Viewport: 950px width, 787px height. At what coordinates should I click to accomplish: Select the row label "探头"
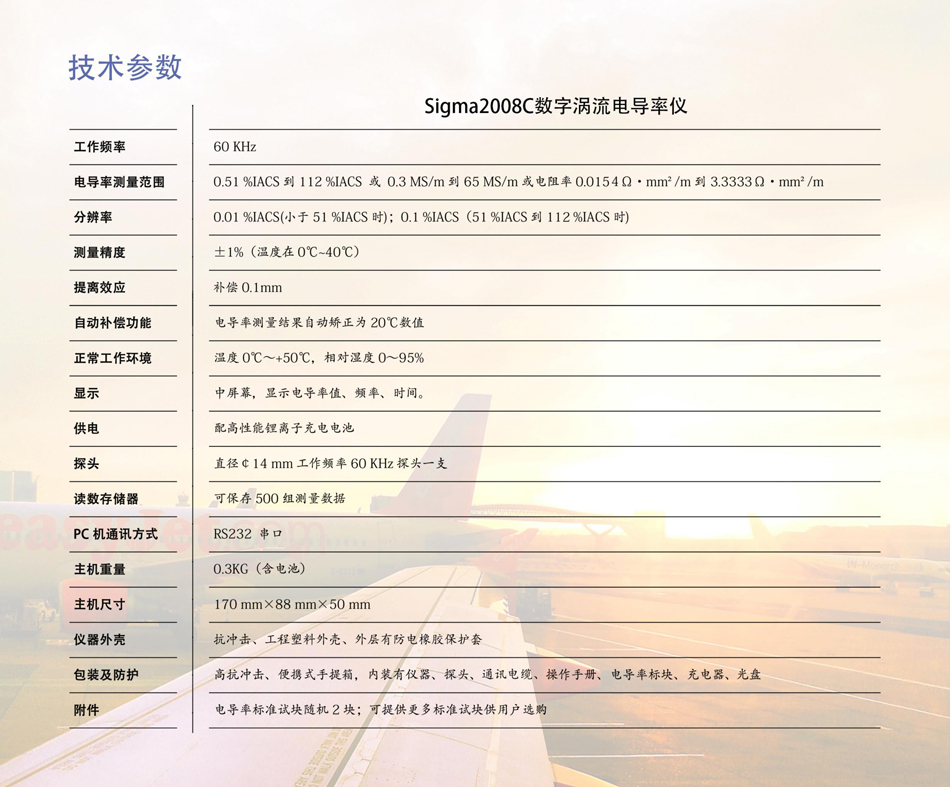point(86,463)
